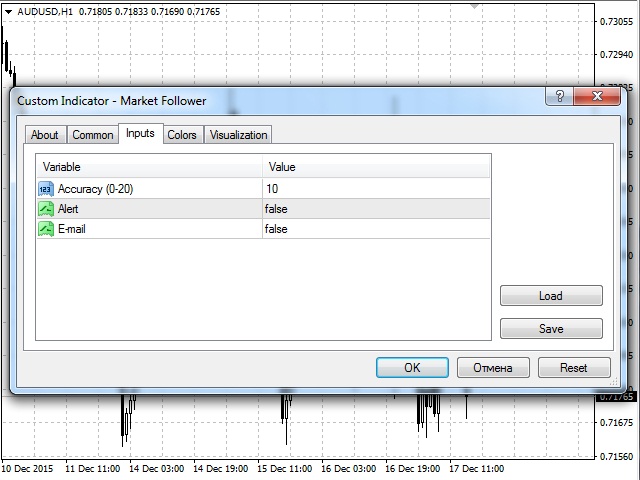640x480 pixels.
Task: Save the current input settings
Action: (x=551, y=329)
